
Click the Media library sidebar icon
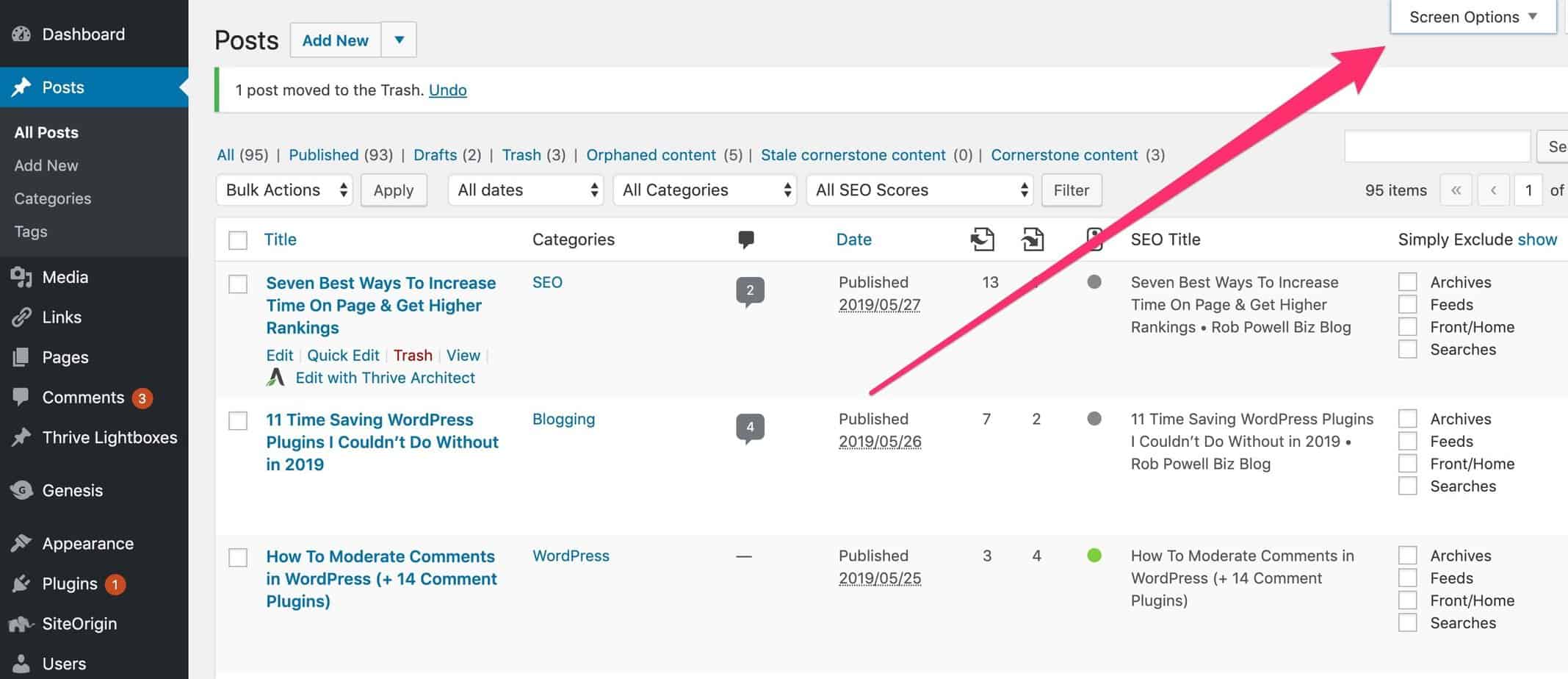click(x=21, y=277)
